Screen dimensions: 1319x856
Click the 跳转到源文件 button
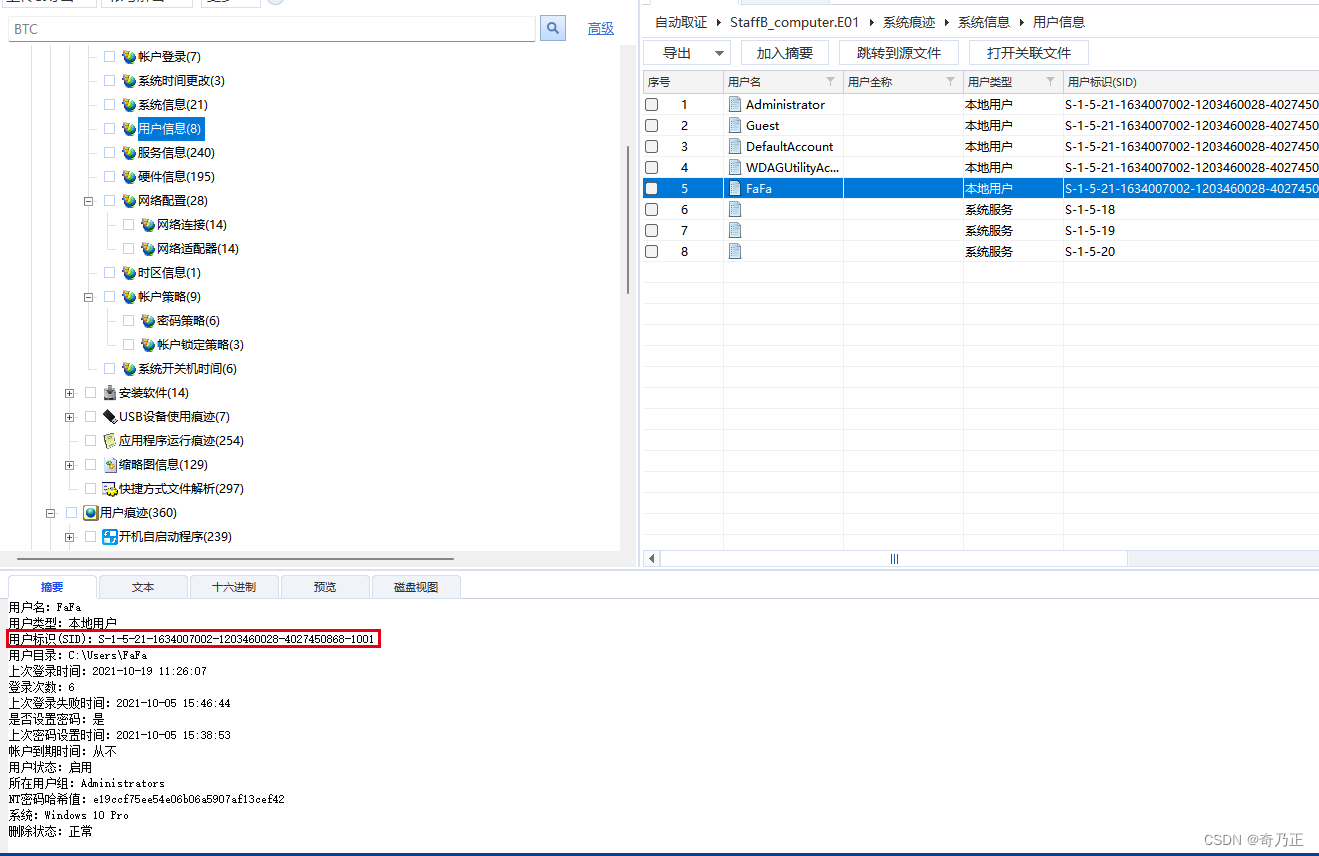(x=899, y=53)
